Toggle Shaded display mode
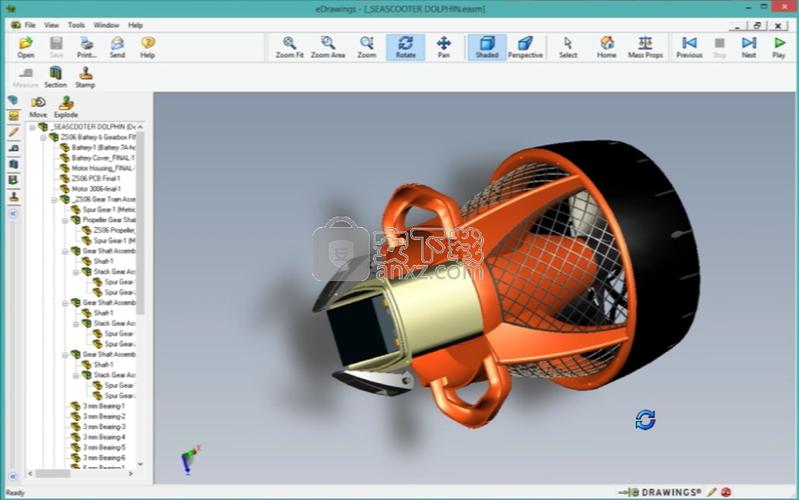 486,46
